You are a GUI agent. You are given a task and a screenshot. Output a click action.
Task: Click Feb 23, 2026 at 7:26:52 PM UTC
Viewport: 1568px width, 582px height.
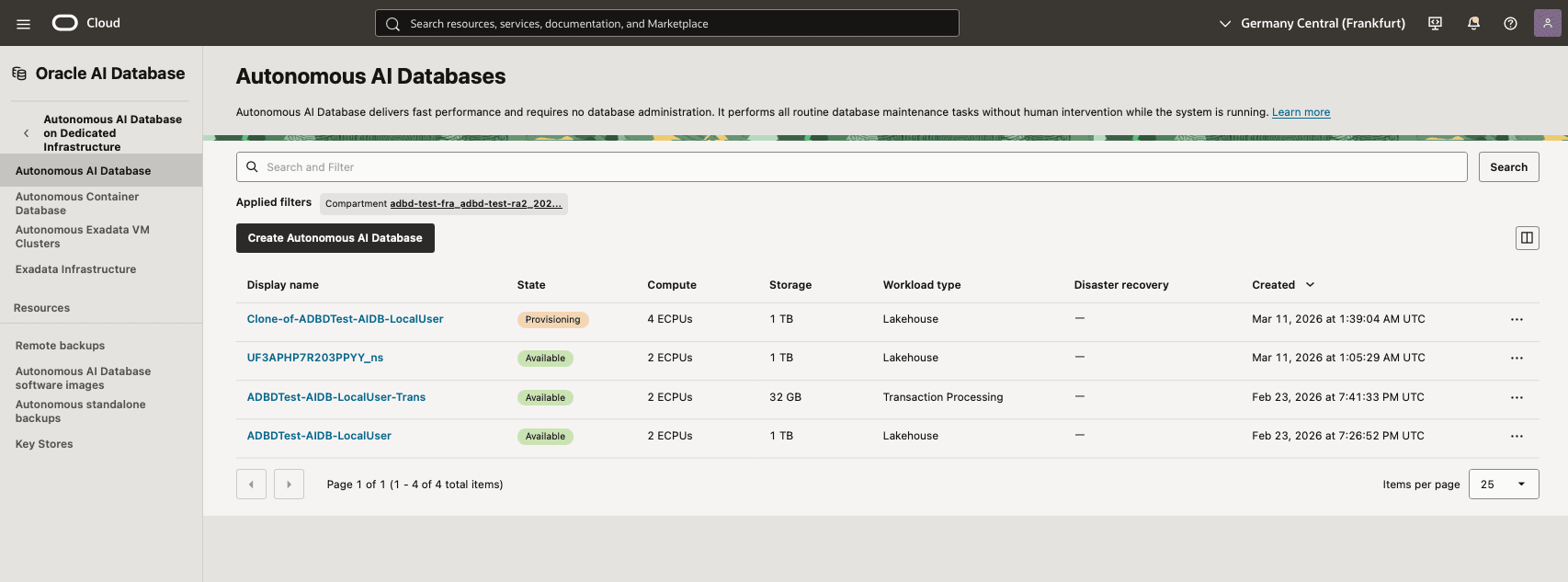point(1338,436)
